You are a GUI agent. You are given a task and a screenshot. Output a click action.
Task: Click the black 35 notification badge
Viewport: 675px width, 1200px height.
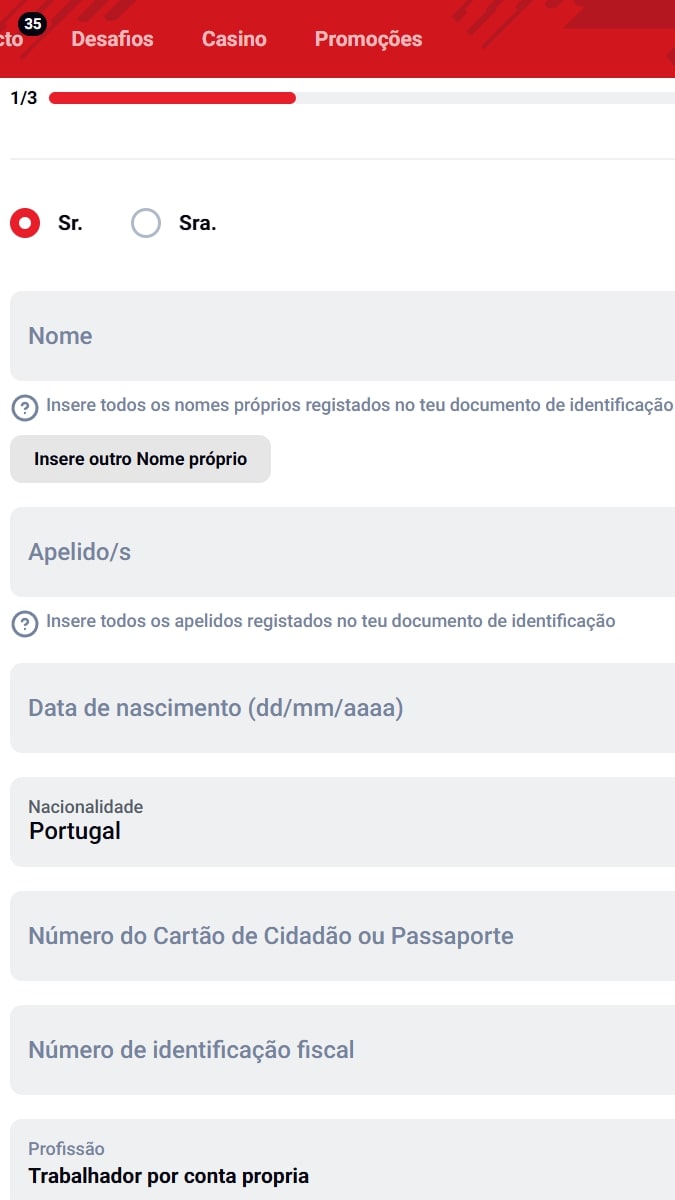[x=33, y=24]
